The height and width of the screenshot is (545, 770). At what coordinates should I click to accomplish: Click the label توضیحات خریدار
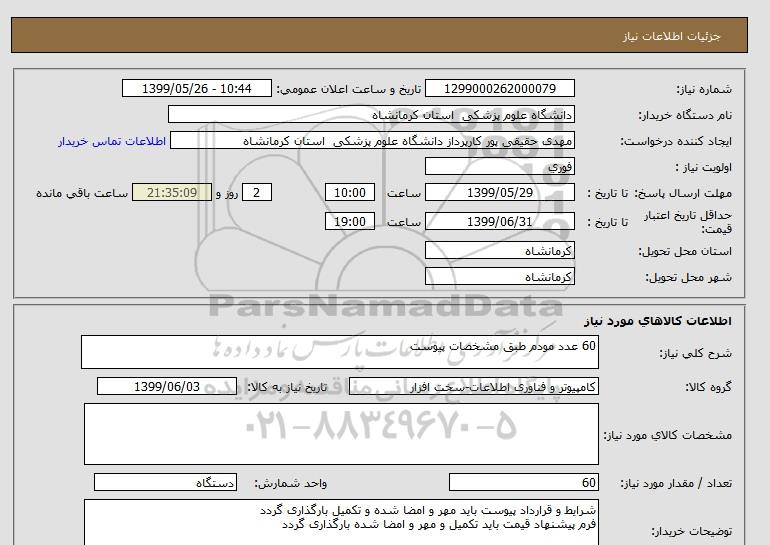pos(691,531)
